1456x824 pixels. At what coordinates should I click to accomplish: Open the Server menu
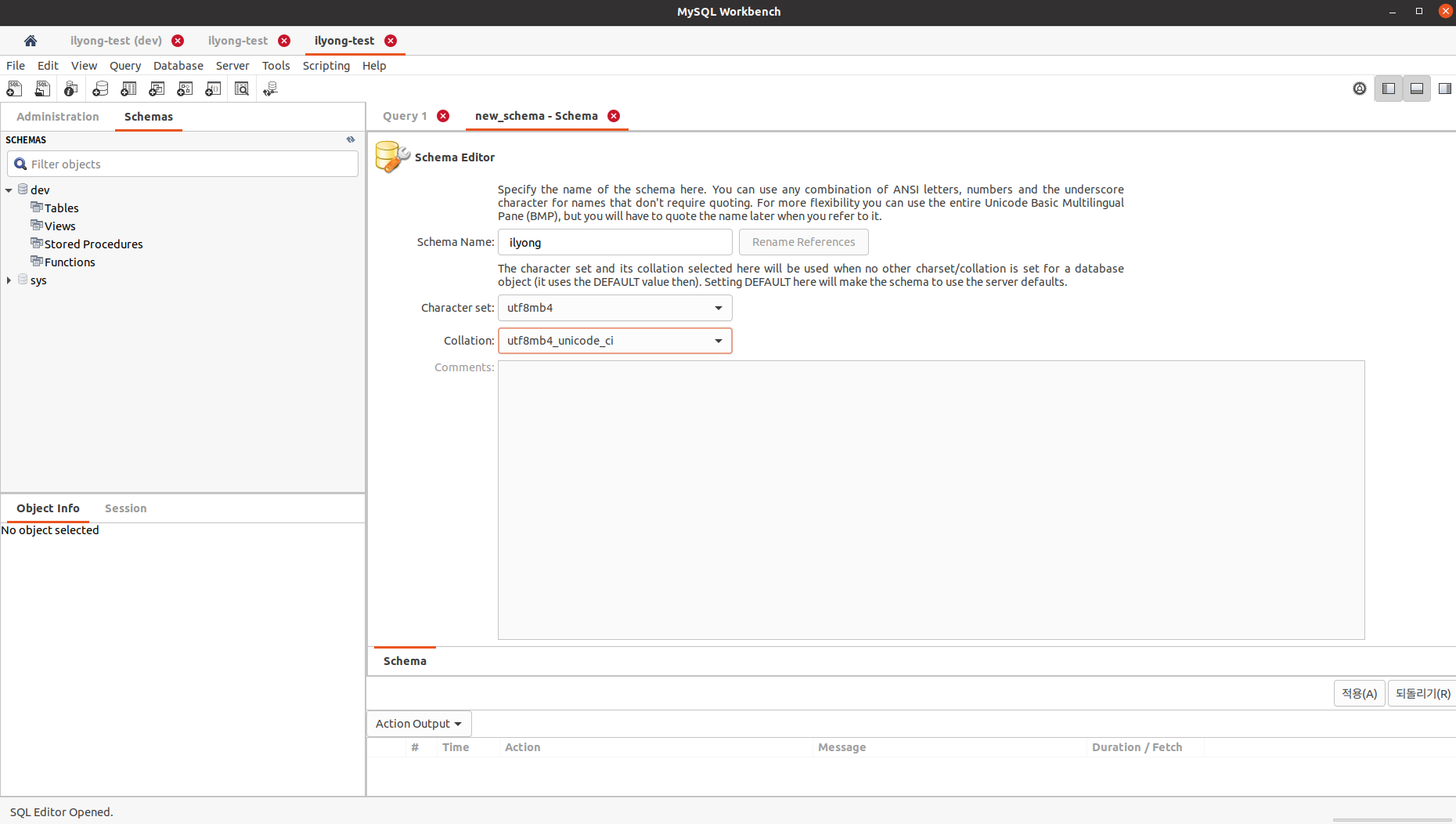click(x=232, y=66)
